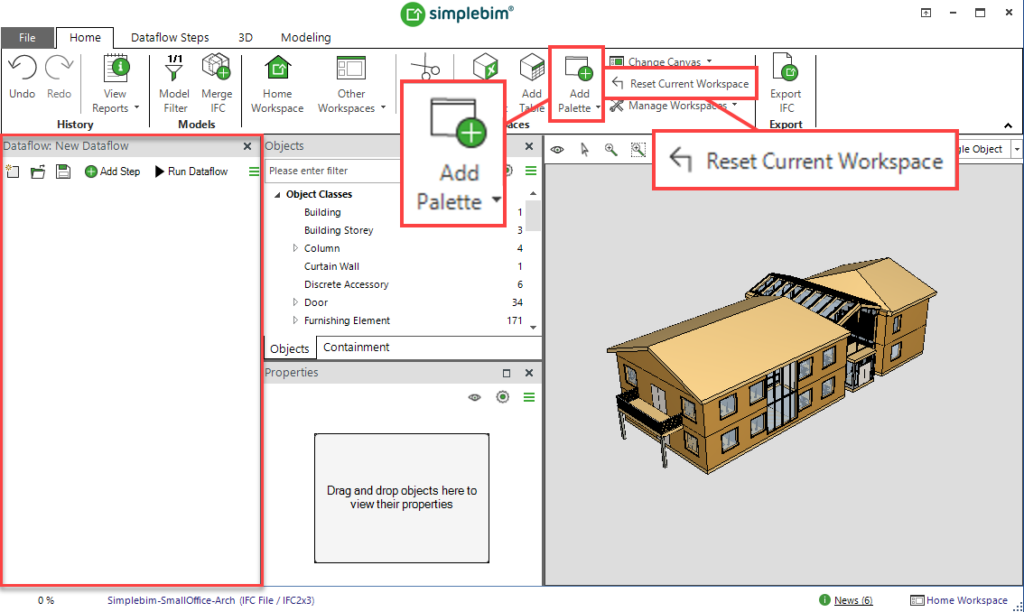This screenshot has height=612, width=1024.
Task: Open the Change Canvas dropdown arrow
Action: [709, 62]
